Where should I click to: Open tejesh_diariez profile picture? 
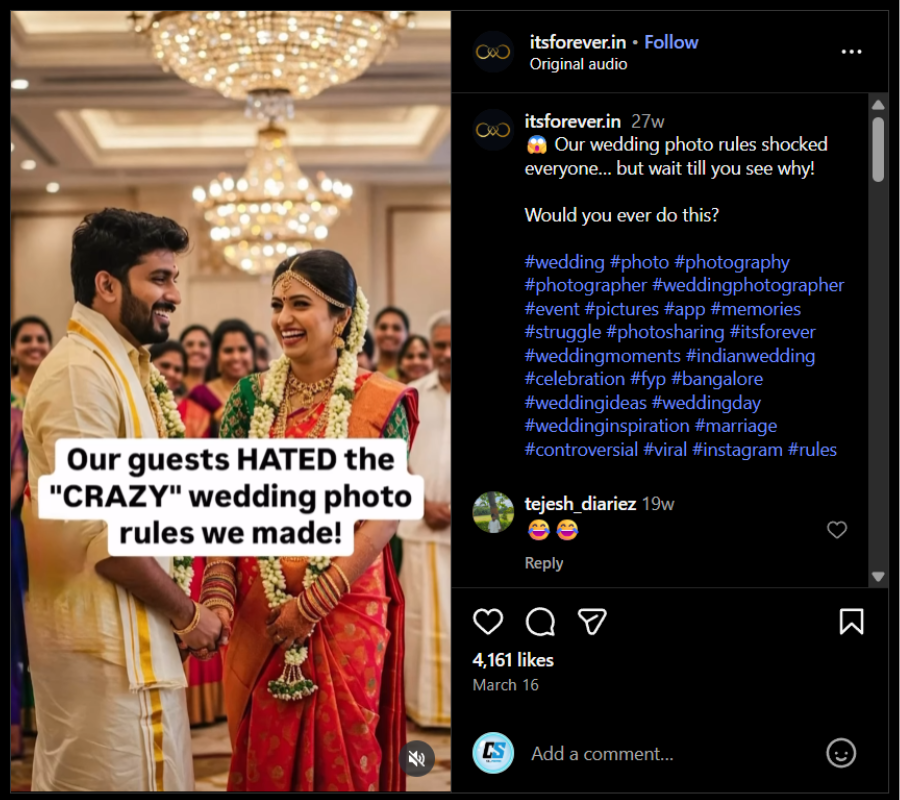pos(493,512)
